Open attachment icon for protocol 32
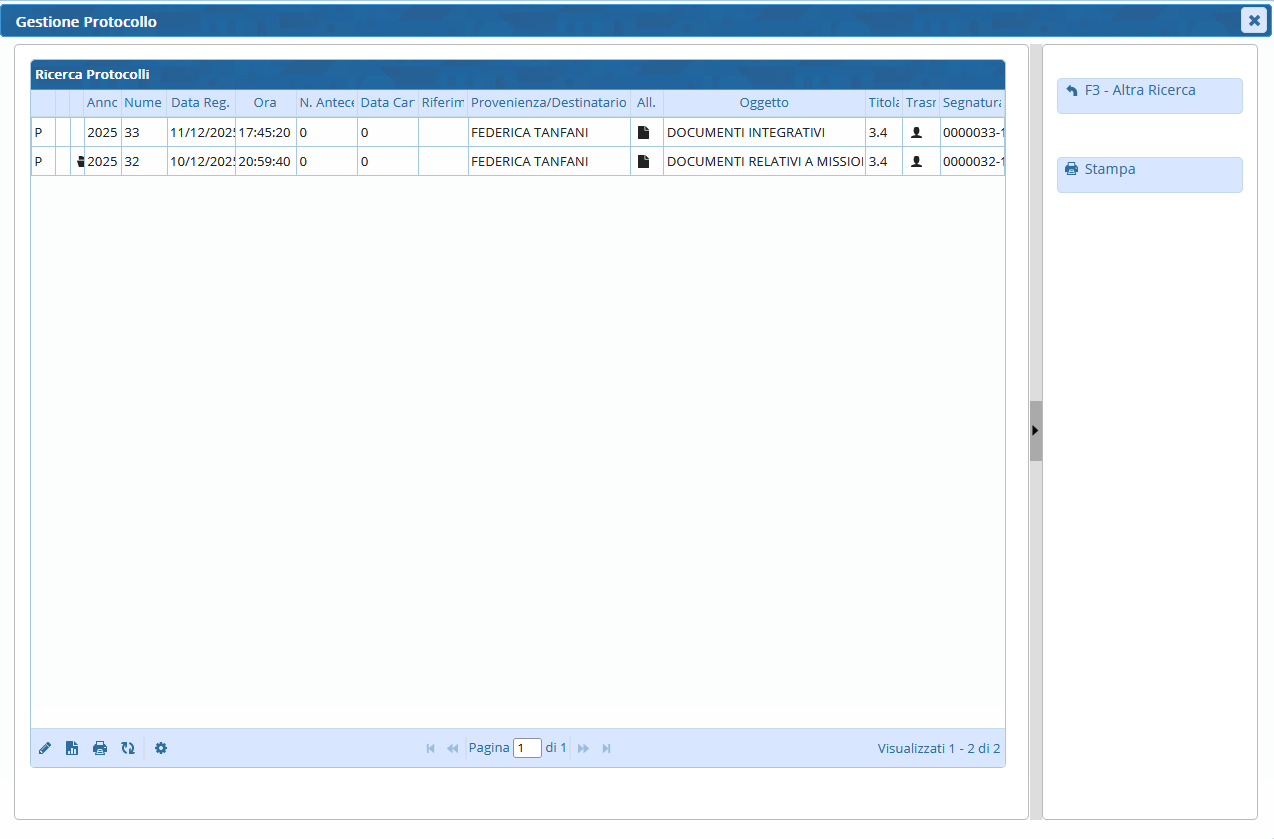Screen dimensions: 1274x839 [x=644, y=162]
